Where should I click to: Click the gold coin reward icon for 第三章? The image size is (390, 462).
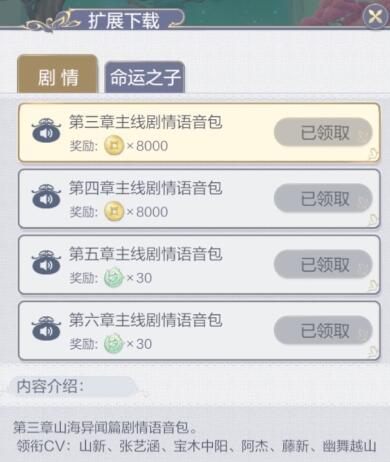114,146
